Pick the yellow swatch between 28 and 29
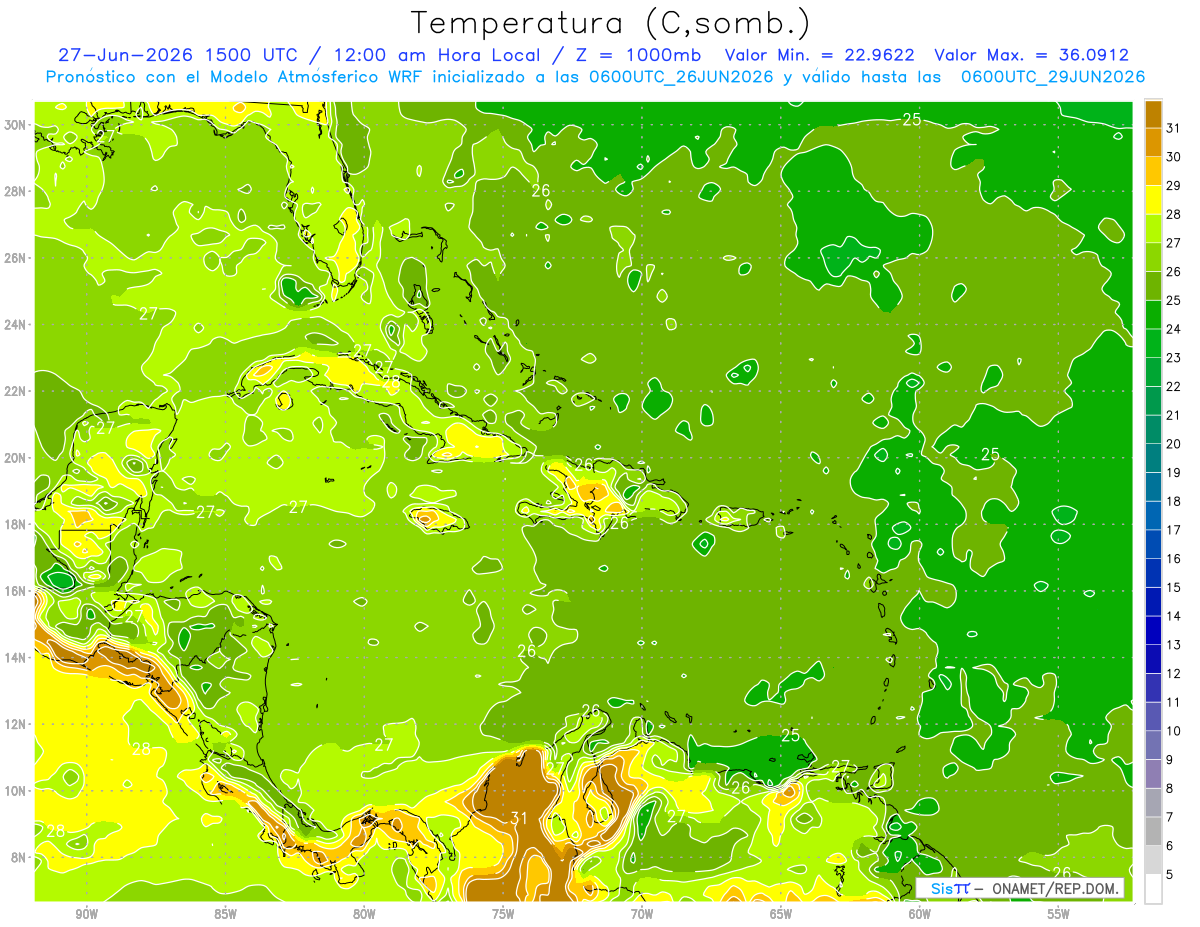1200x927 pixels. pos(1153,200)
